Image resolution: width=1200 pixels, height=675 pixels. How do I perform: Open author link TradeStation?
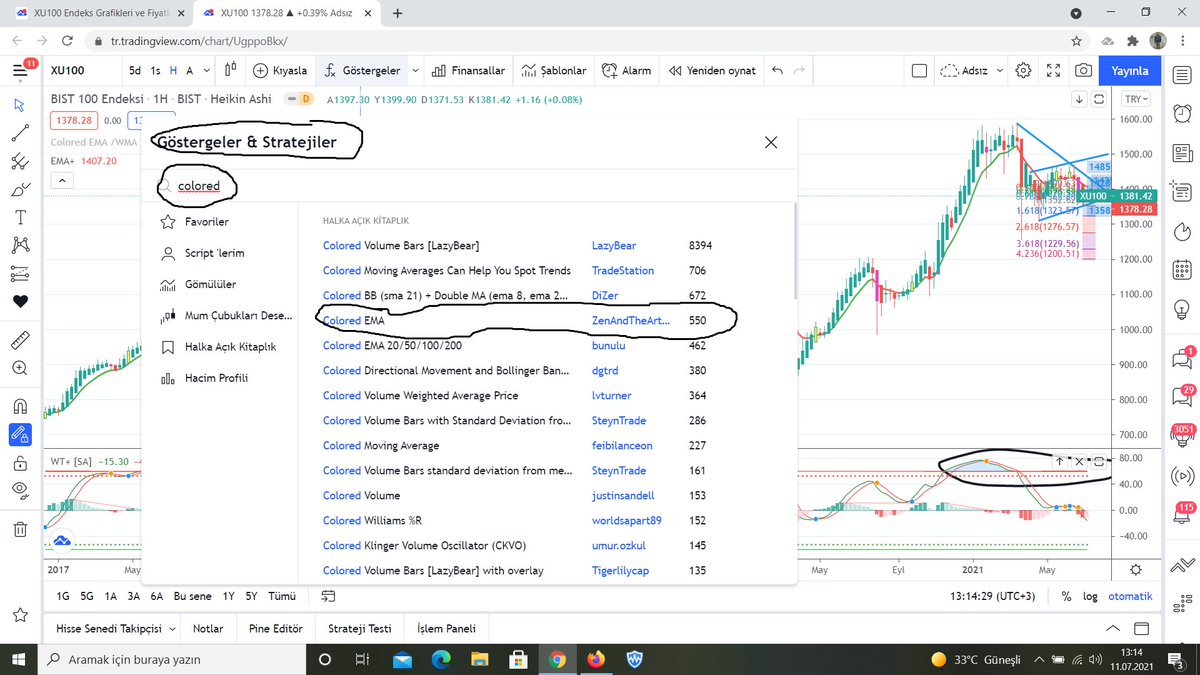coord(623,270)
